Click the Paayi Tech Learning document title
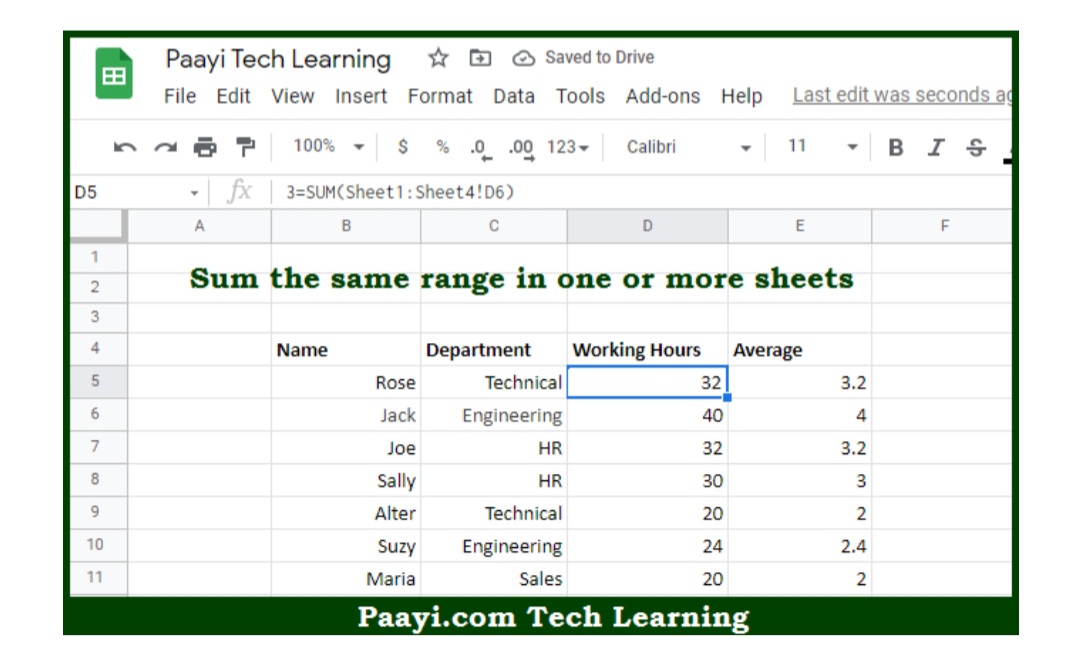The height and width of the screenshot is (670, 1080). click(278, 59)
